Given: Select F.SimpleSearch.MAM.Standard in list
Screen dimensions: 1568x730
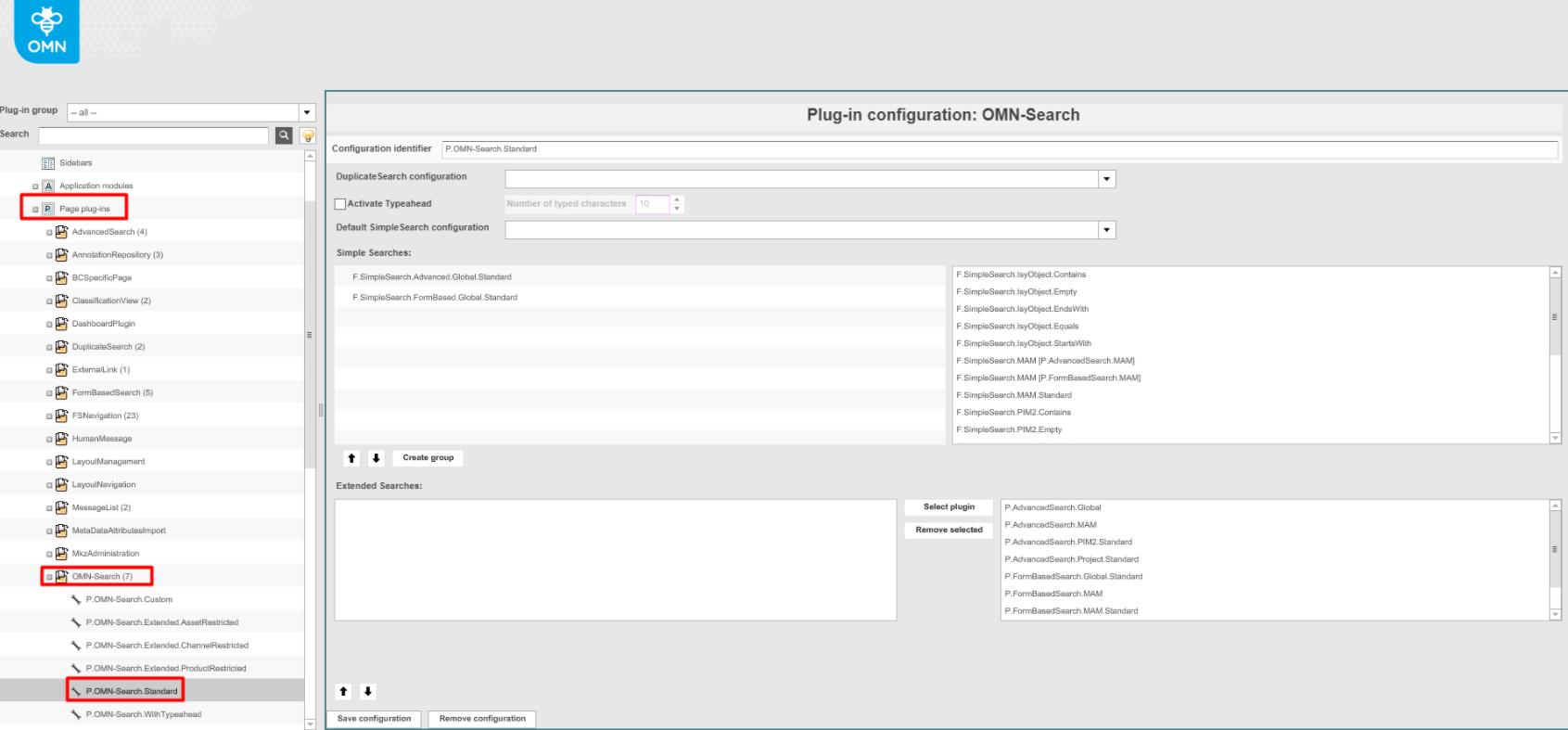Looking at the screenshot, I should click(x=1013, y=395).
